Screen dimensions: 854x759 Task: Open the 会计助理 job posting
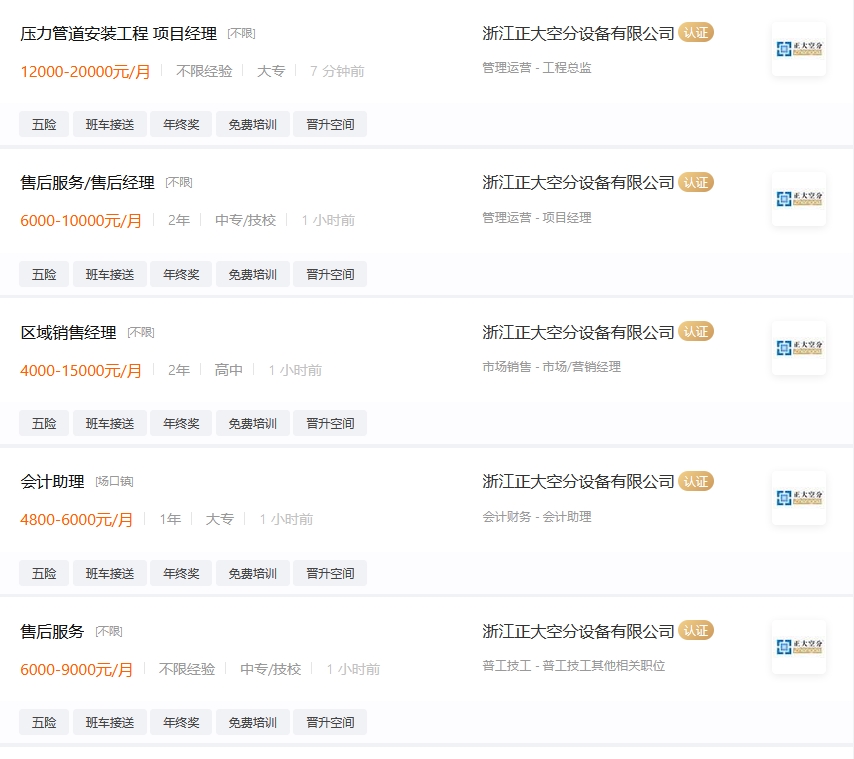click(53, 482)
